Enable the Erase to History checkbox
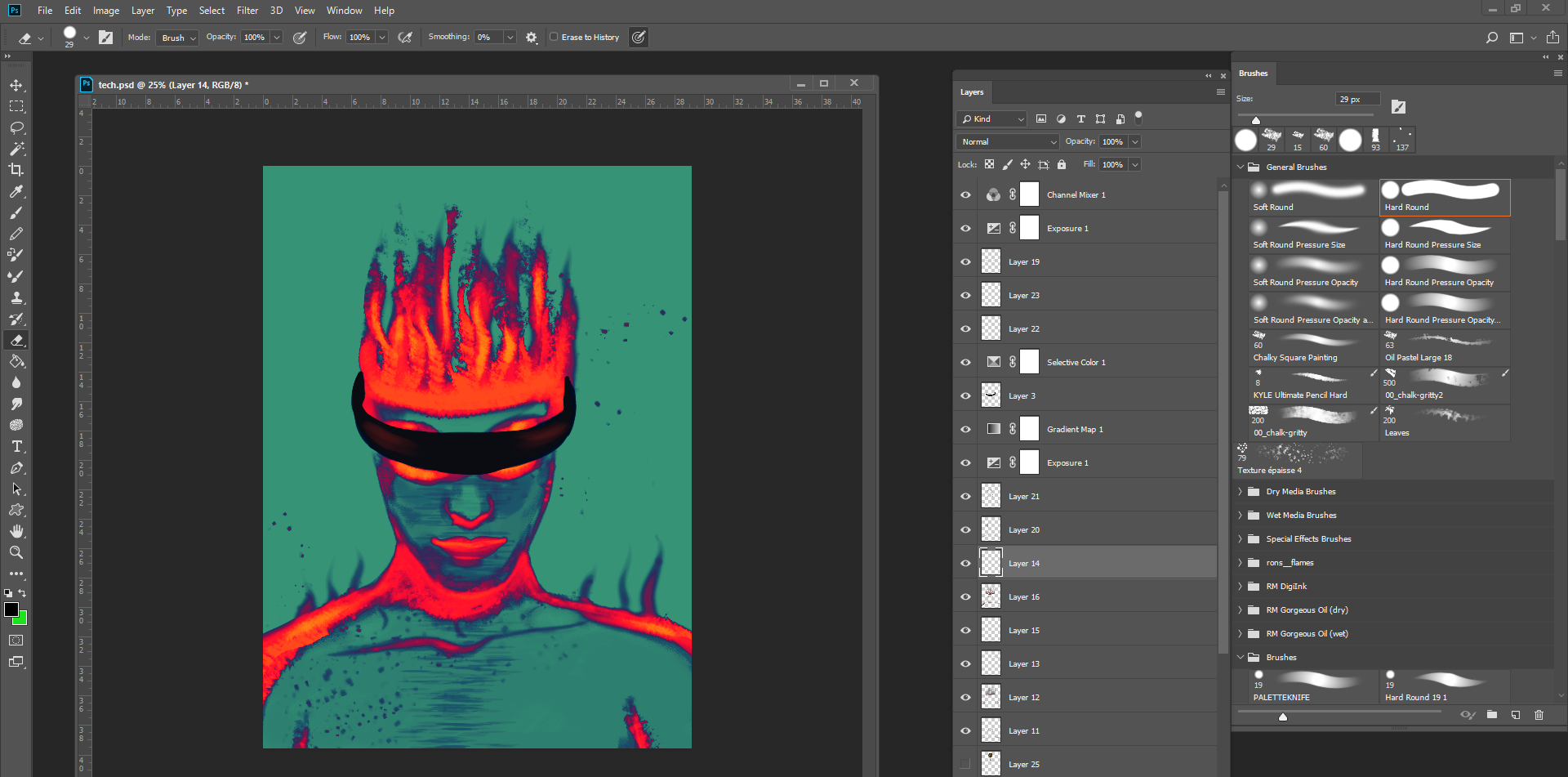Viewport: 1568px width, 777px height. [x=554, y=37]
